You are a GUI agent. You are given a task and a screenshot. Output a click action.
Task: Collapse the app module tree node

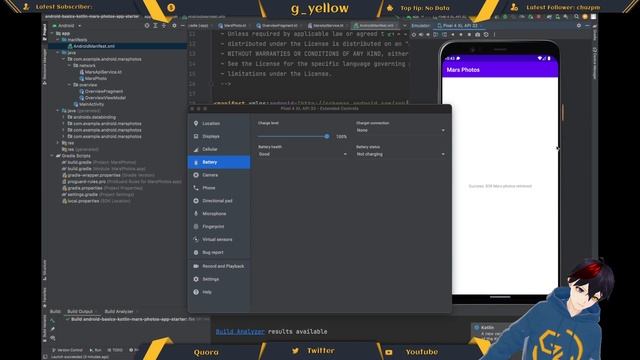point(52,33)
